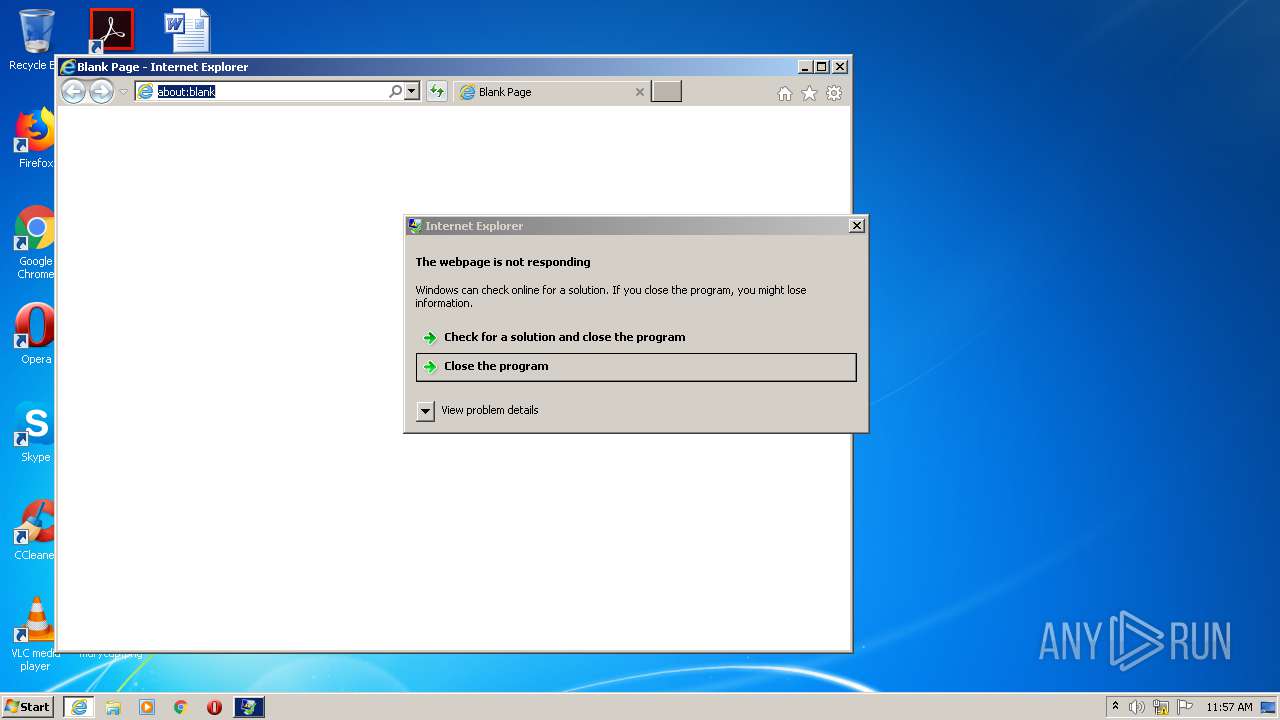
Task: Close the Blank Page Internet Explorer window
Action: pyautogui.click(x=840, y=67)
